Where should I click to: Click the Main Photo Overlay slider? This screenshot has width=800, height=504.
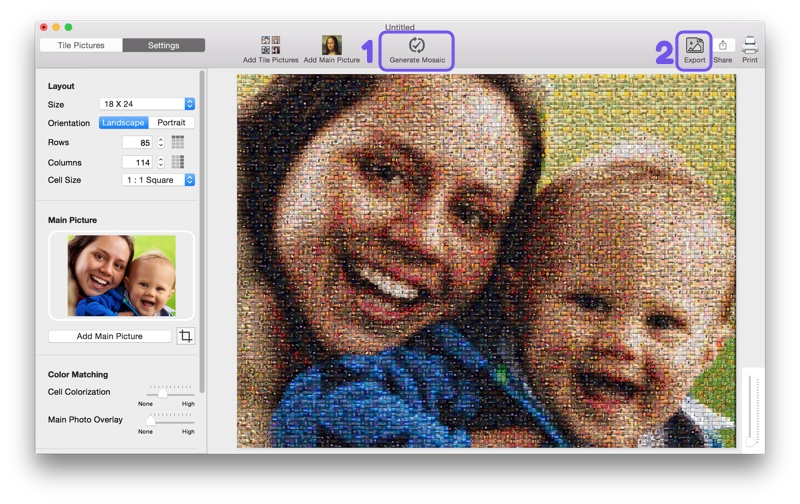[x=170, y=420]
